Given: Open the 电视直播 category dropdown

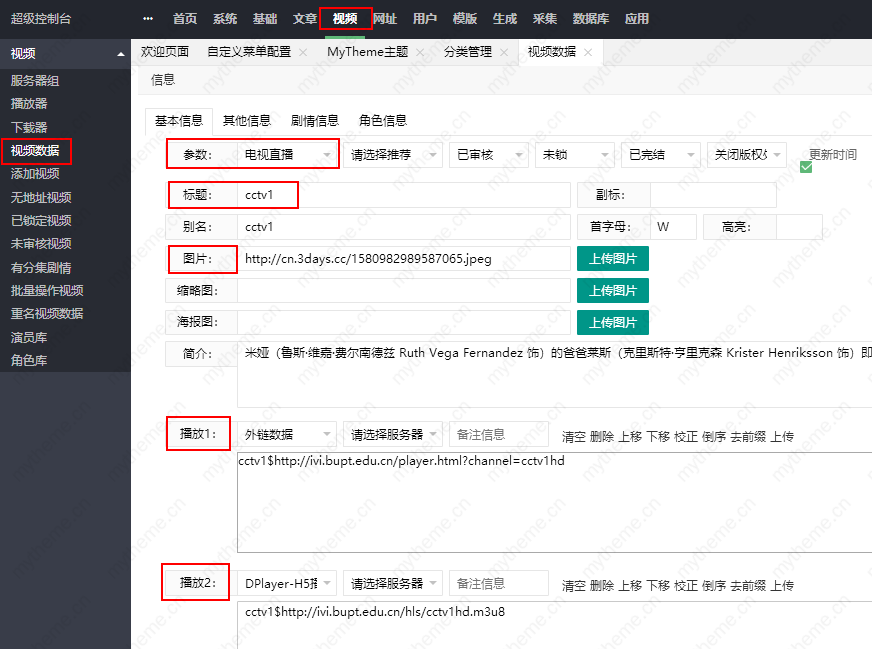Looking at the screenshot, I should point(288,155).
